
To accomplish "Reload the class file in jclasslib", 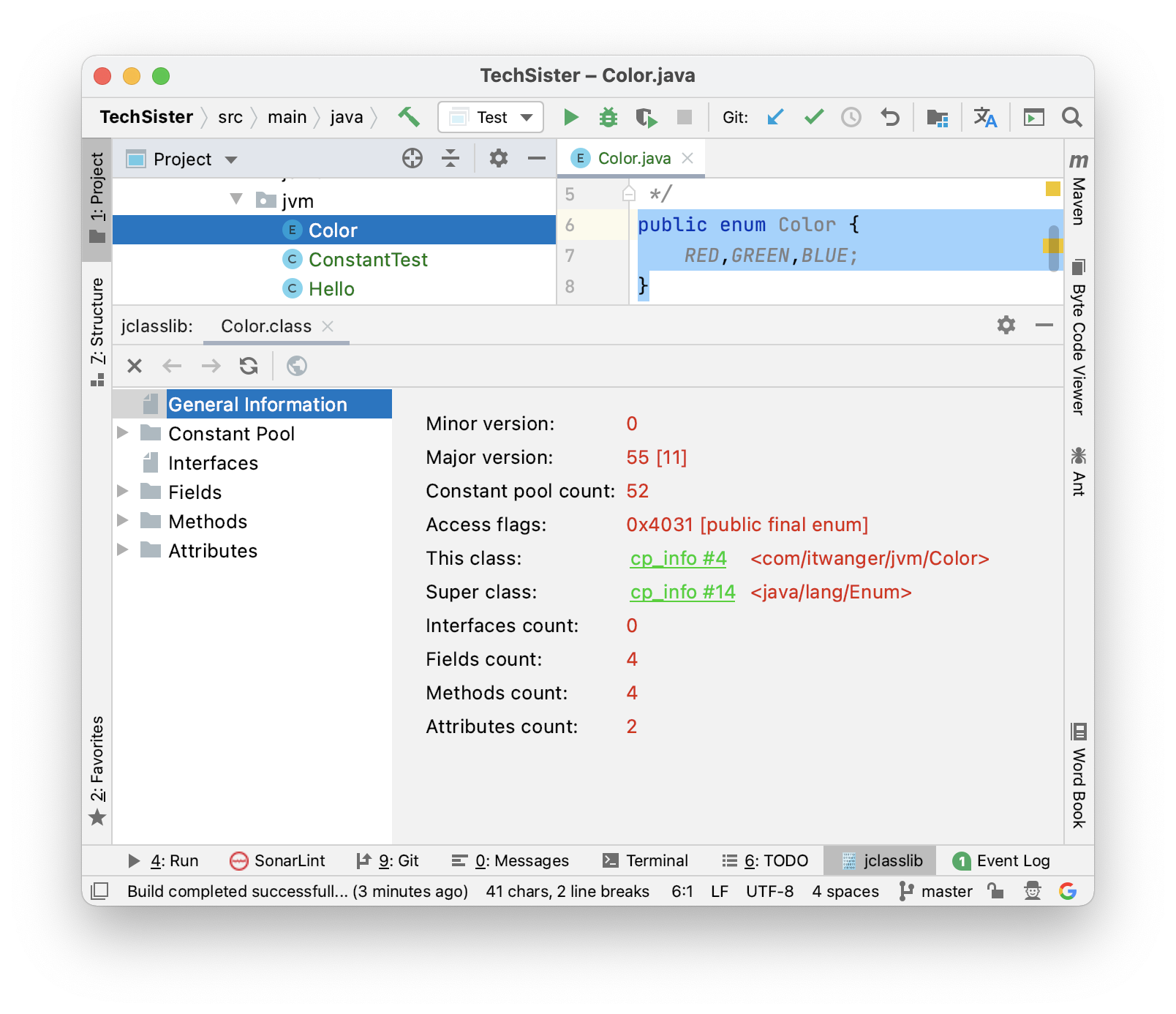I will [249, 366].
